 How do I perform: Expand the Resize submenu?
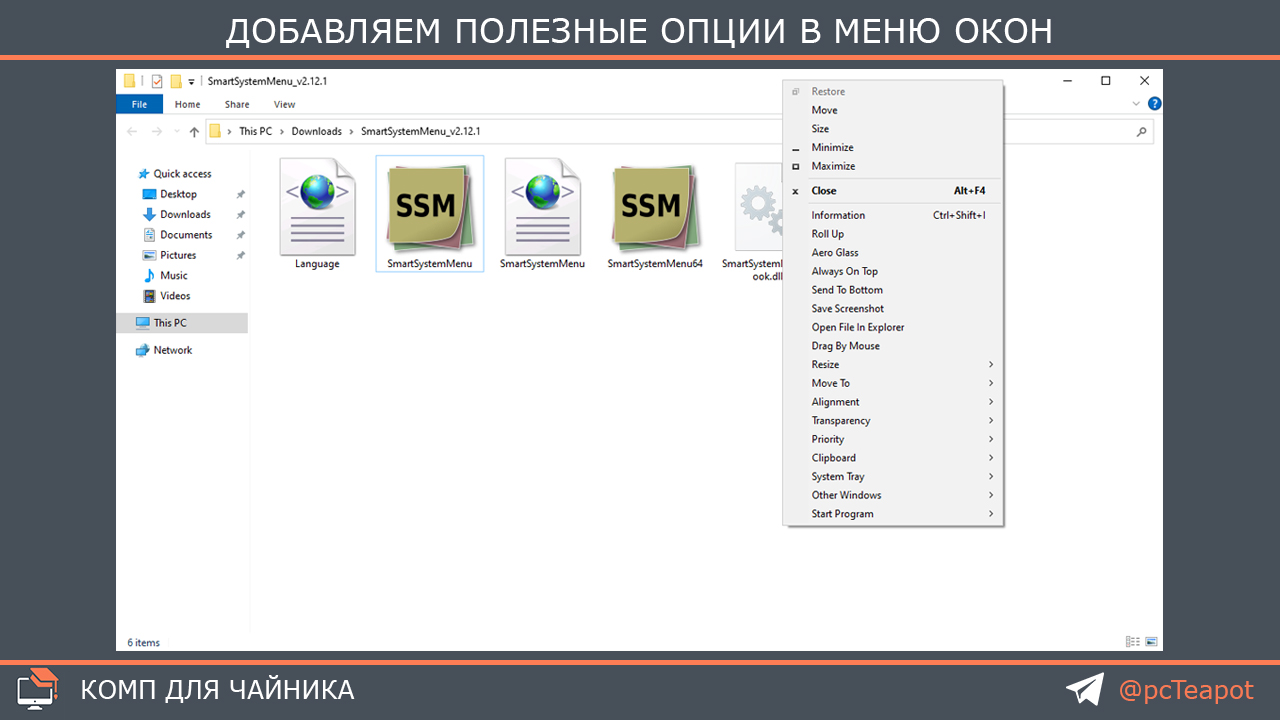[x=893, y=365]
